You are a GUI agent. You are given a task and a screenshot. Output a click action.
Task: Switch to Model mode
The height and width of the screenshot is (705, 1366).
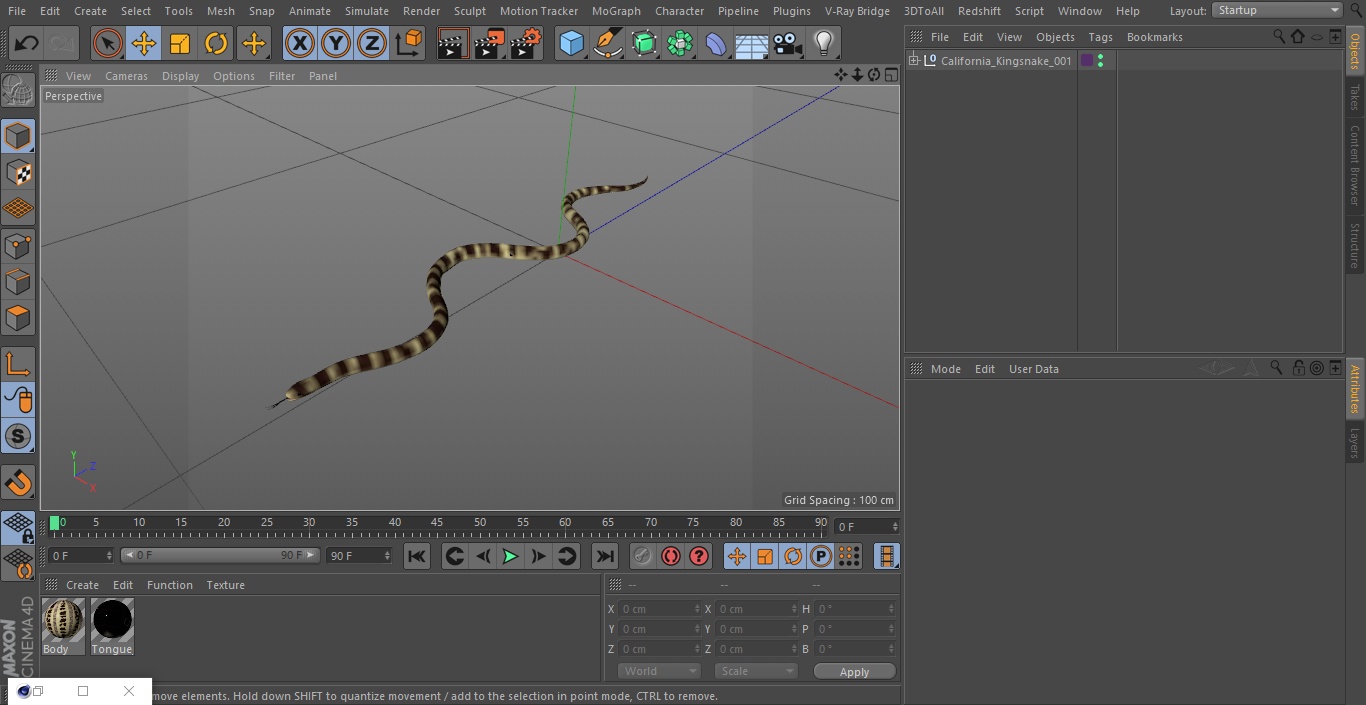coord(18,136)
